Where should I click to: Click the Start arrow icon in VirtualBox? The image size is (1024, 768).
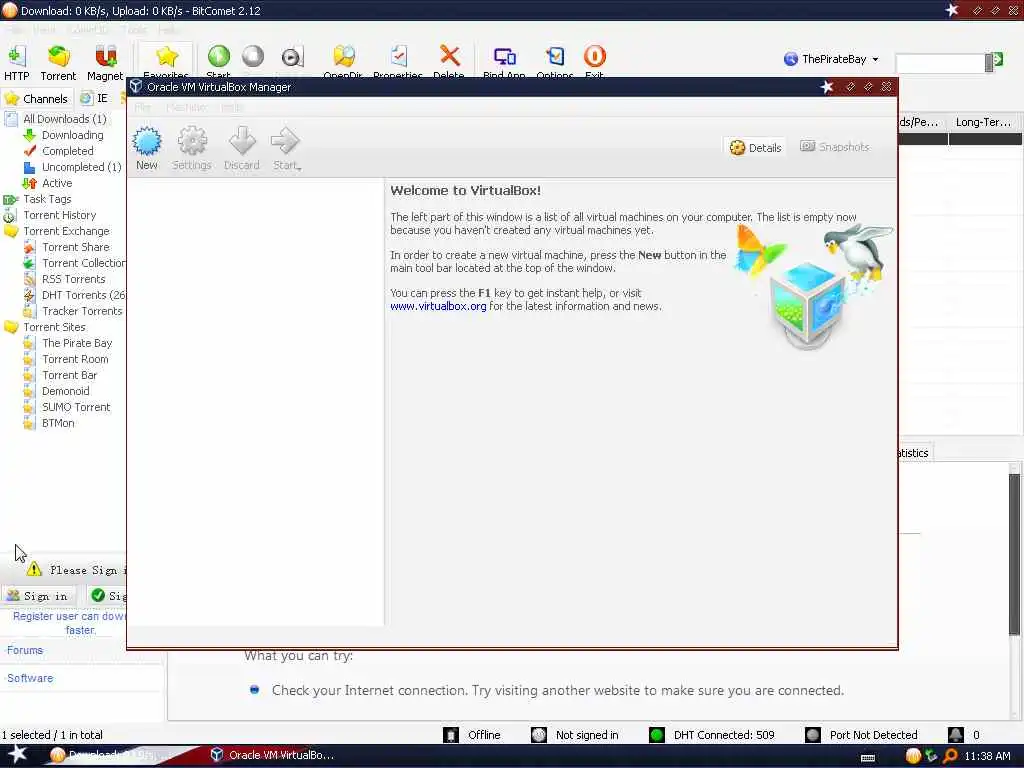click(x=285, y=141)
